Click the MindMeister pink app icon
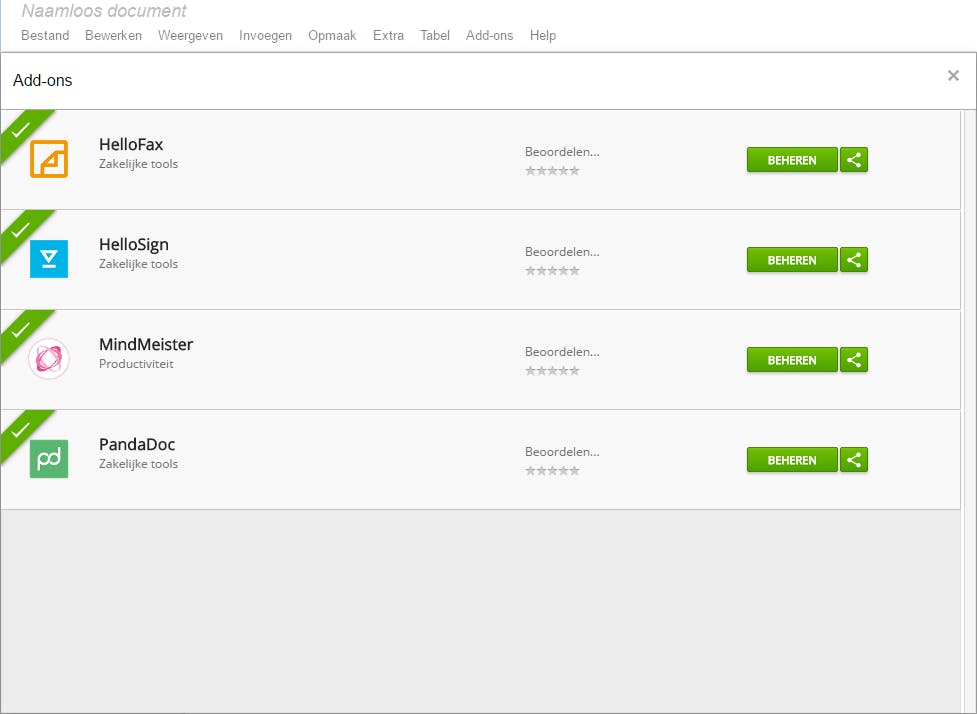 [x=49, y=359]
